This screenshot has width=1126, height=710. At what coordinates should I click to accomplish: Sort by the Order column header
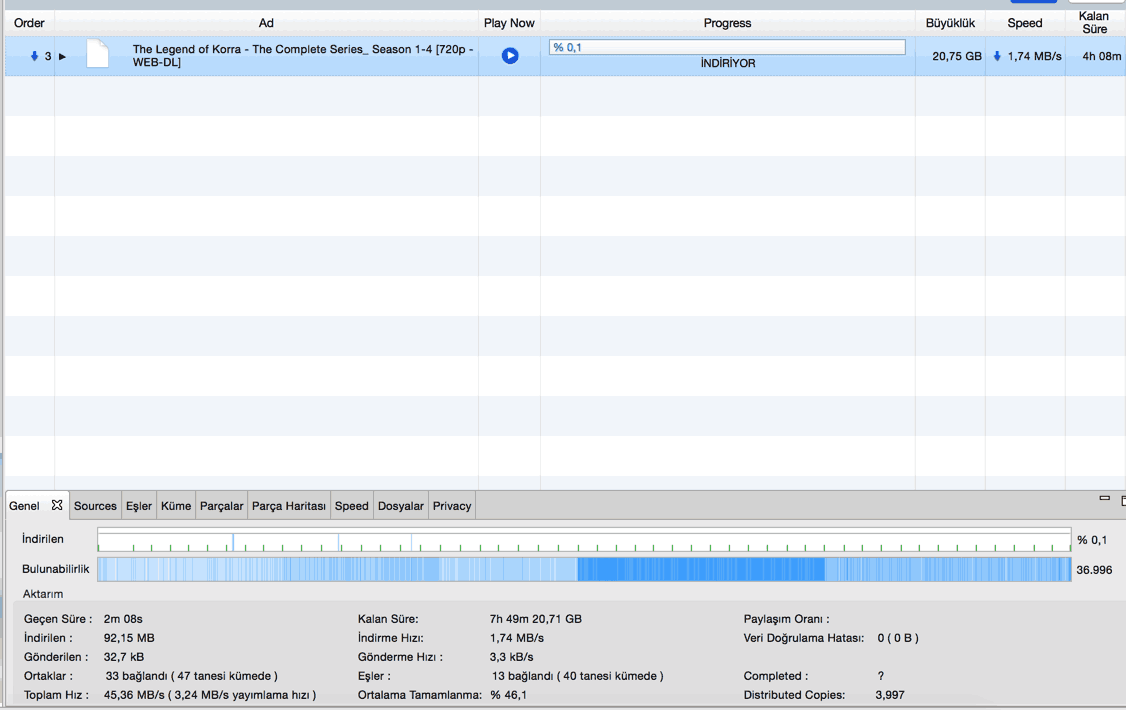point(29,23)
